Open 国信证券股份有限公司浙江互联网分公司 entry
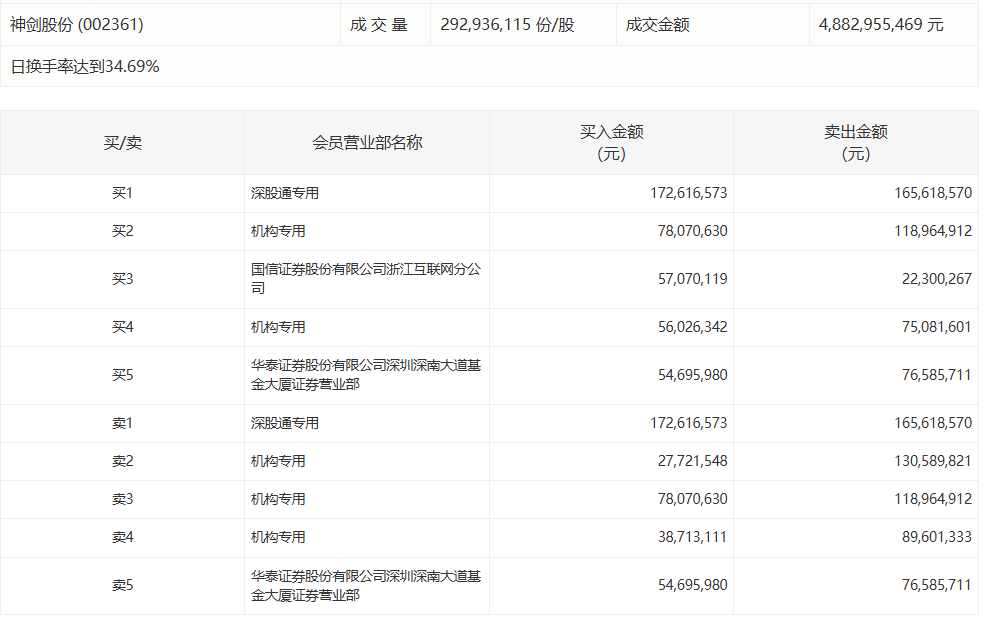 [365, 279]
